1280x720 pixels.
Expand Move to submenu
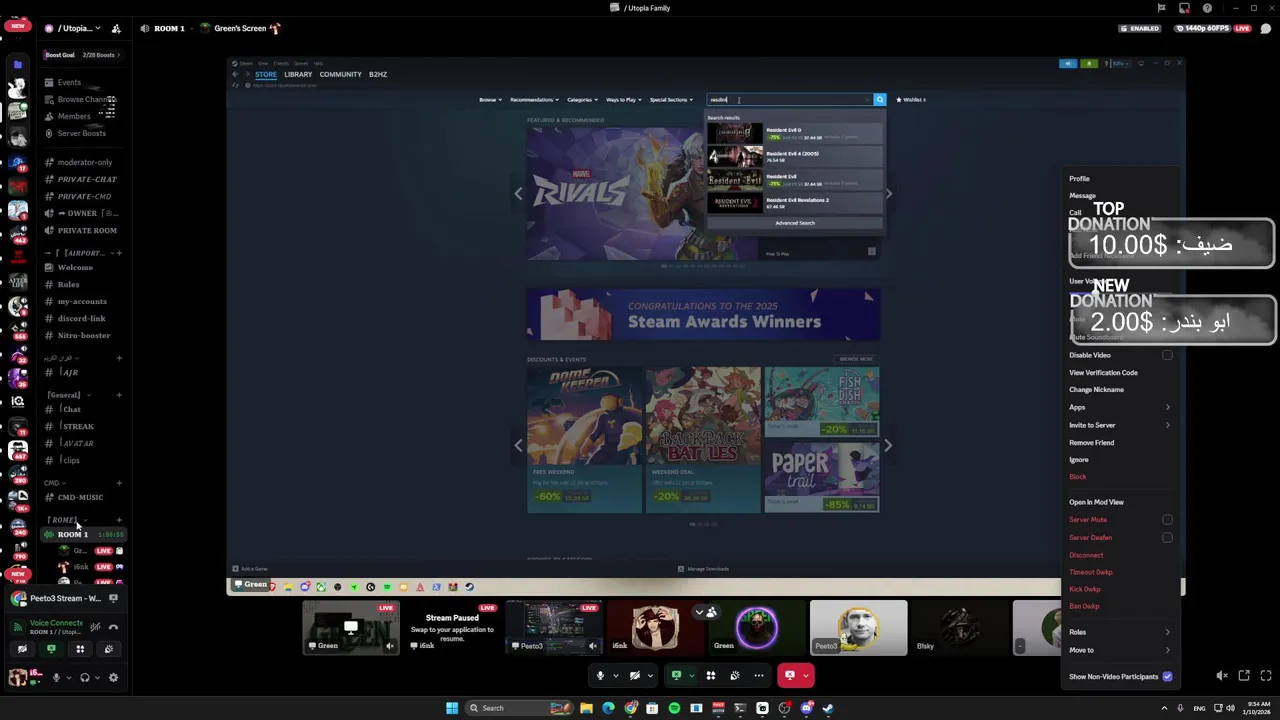[x=1119, y=650]
